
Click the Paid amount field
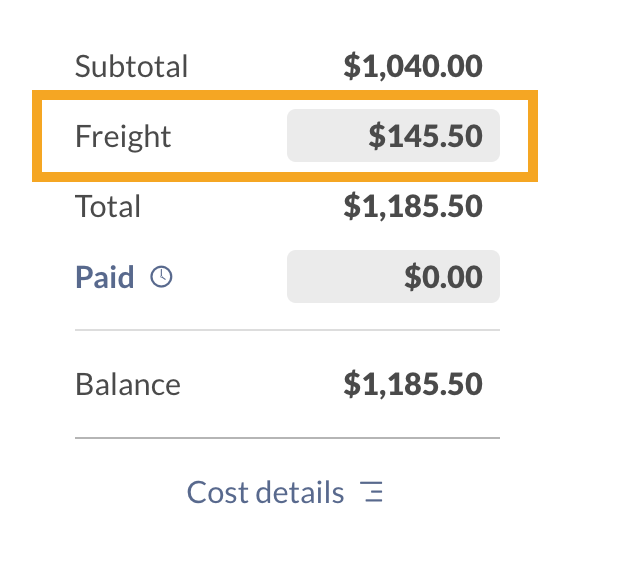click(393, 277)
